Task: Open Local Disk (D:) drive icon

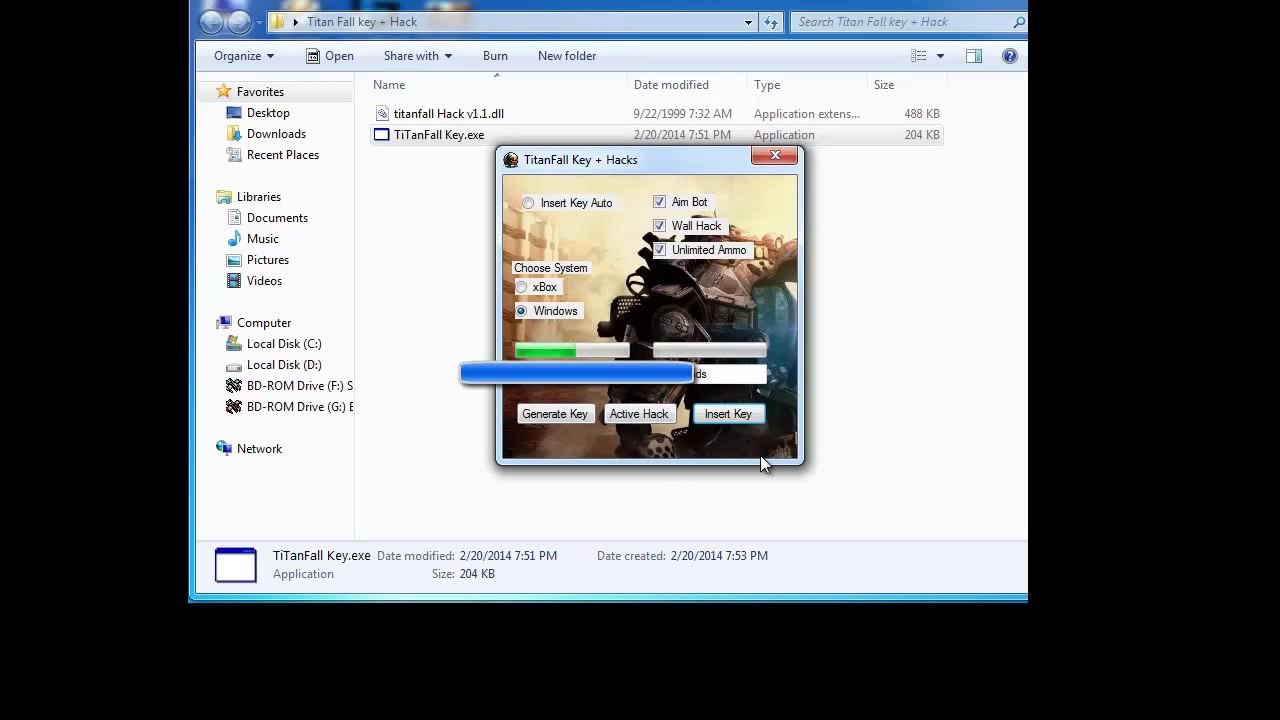Action: tap(234, 365)
